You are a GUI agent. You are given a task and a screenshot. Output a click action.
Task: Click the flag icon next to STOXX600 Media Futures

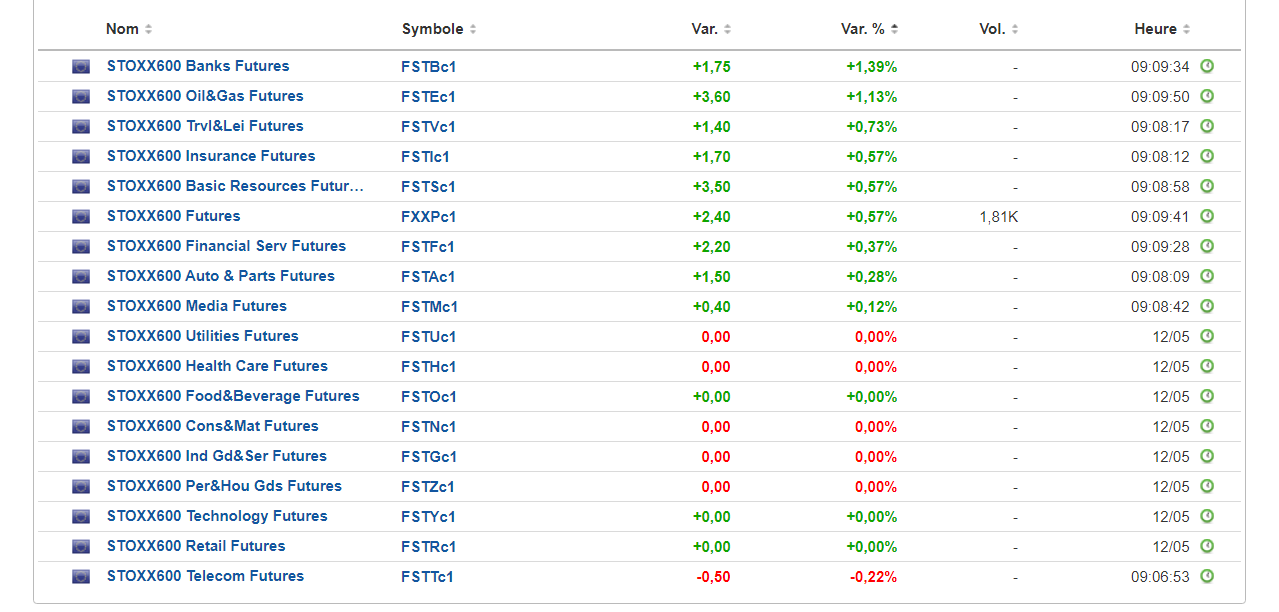81,307
